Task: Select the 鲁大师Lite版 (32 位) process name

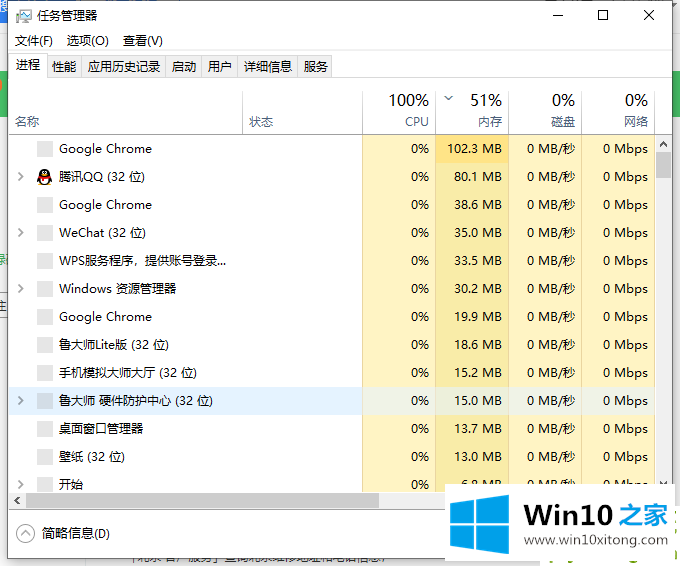Action: pyautogui.click(x=114, y=345)
